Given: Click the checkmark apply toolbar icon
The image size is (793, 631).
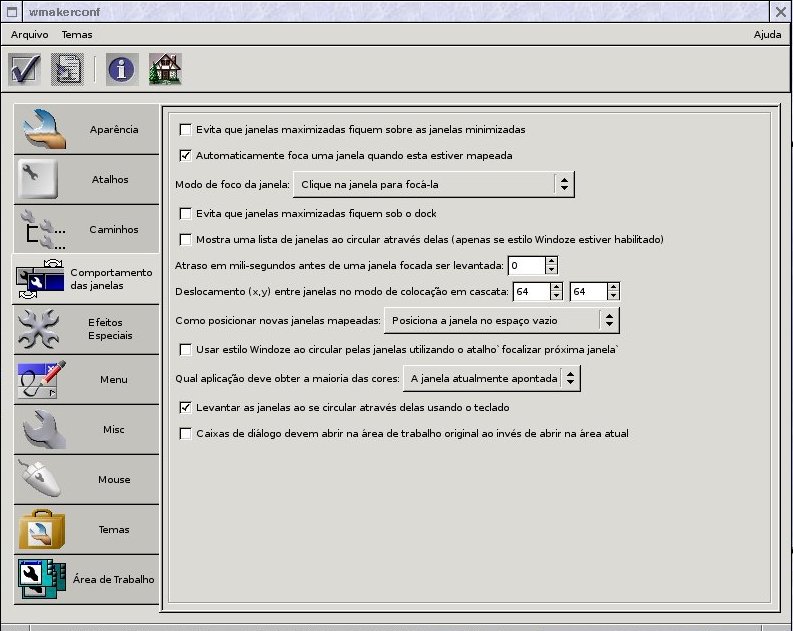Looking at the screenshot, I should [x=24, y=69].
